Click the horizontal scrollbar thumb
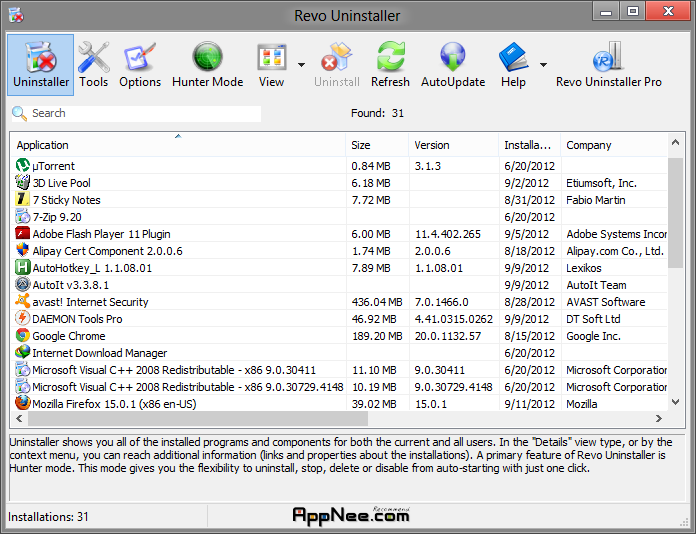 coord(198,418)
